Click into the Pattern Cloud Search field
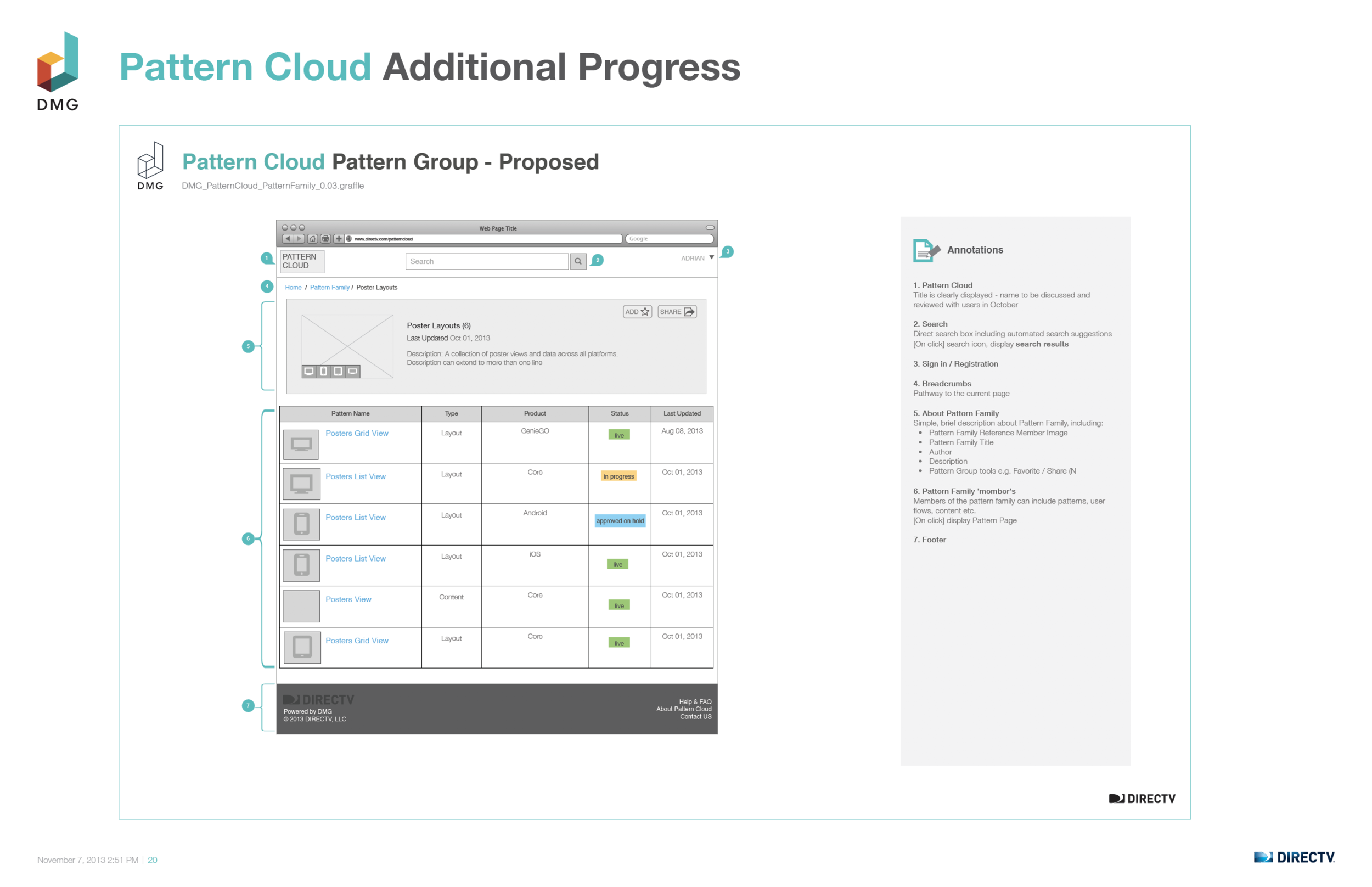The image size is (1372, 887). 486,261
